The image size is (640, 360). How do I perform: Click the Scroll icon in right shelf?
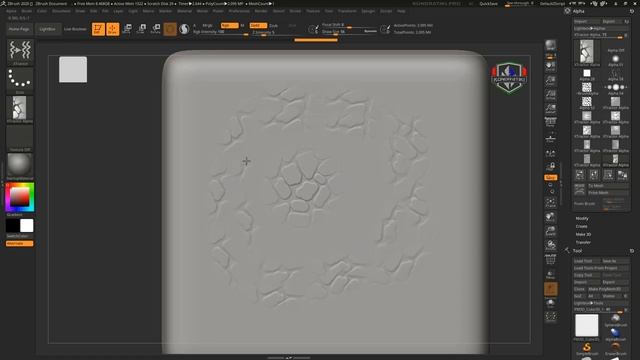pos(551,67)
